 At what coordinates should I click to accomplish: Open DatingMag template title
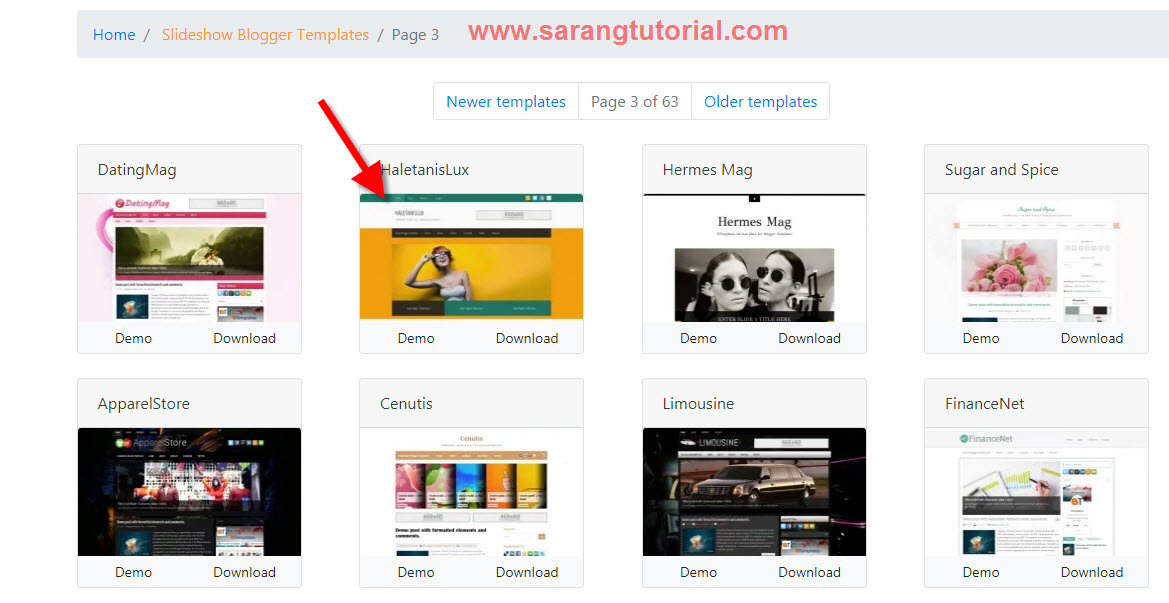137,170
